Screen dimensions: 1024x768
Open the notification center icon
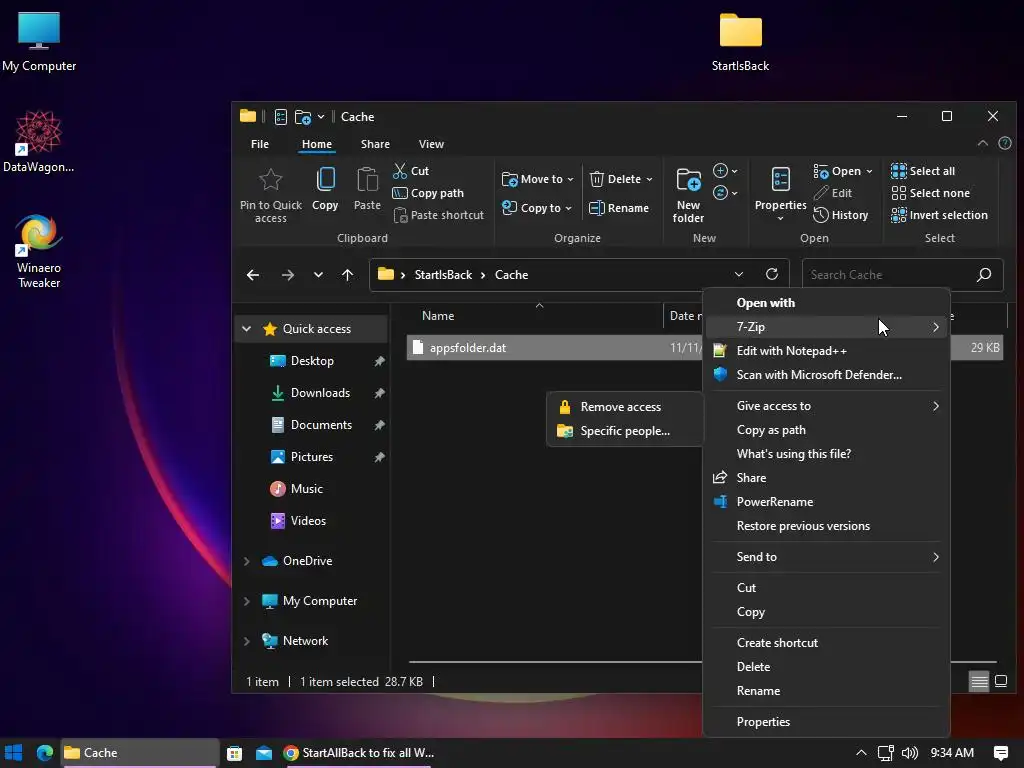coord(1000,753)
